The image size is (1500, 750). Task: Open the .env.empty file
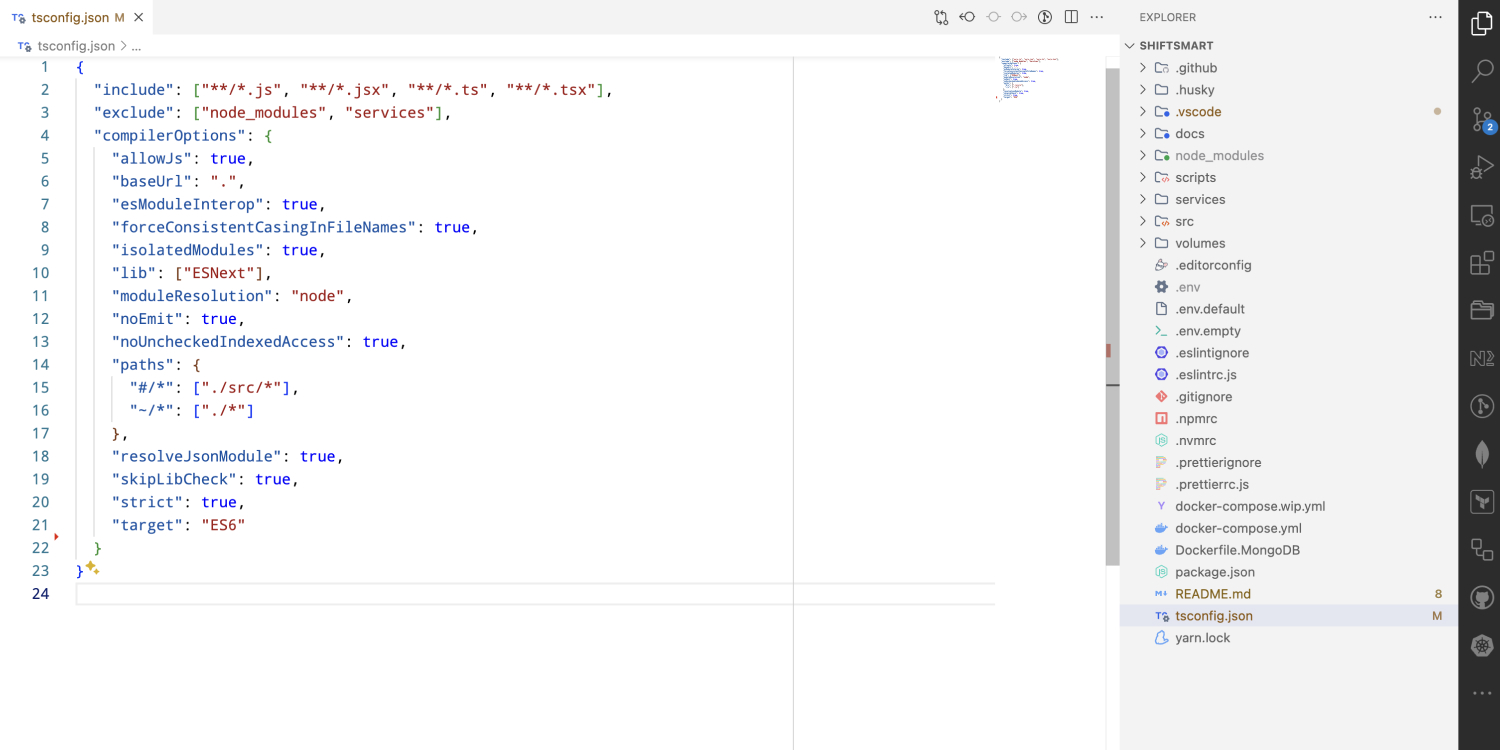[x=1289, y=331]
